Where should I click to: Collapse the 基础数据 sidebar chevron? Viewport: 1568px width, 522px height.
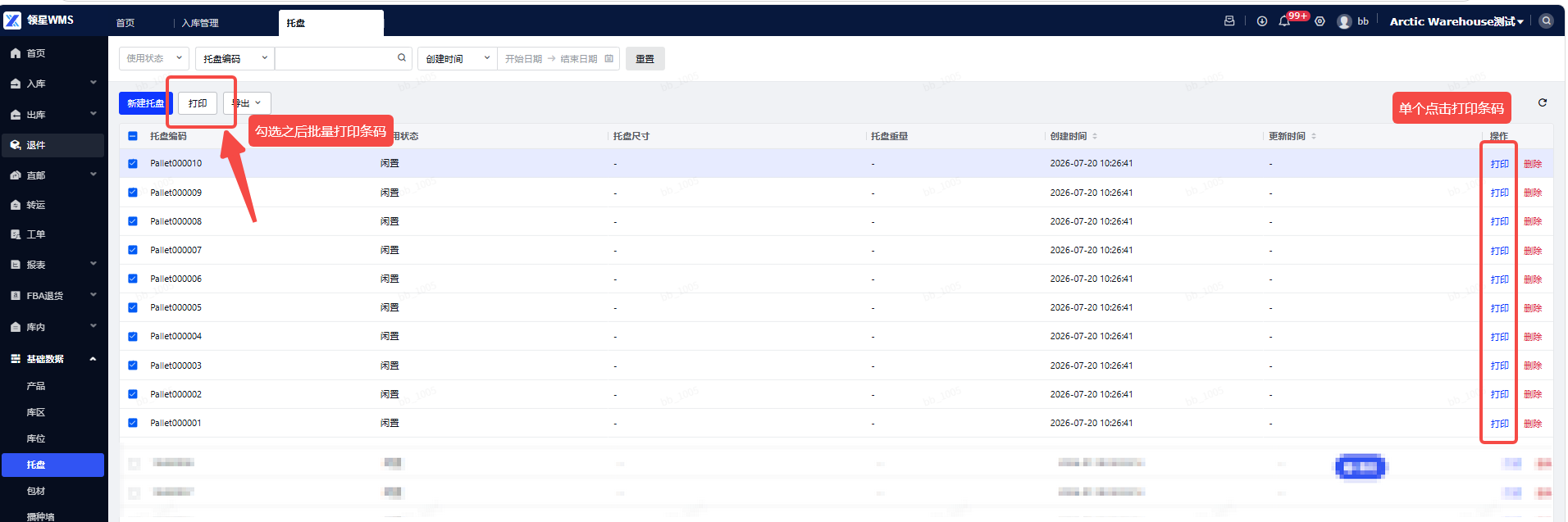[x=93, y=359]
